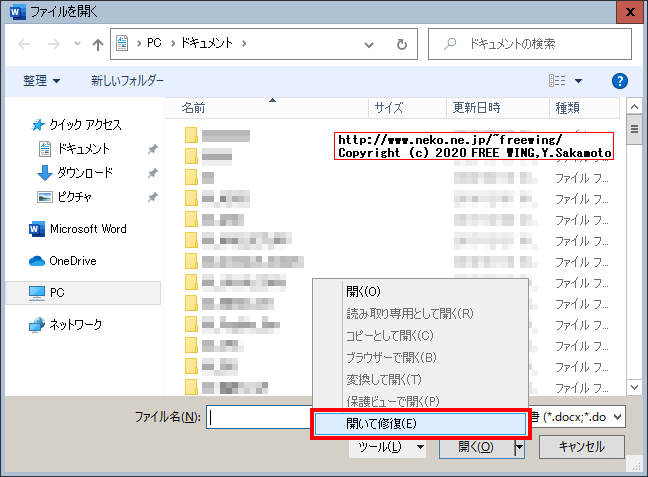The height and width of the screenshot is (477, 648).
Task: Click the pin icon beside ピクチャ
Action: point(152,197)
